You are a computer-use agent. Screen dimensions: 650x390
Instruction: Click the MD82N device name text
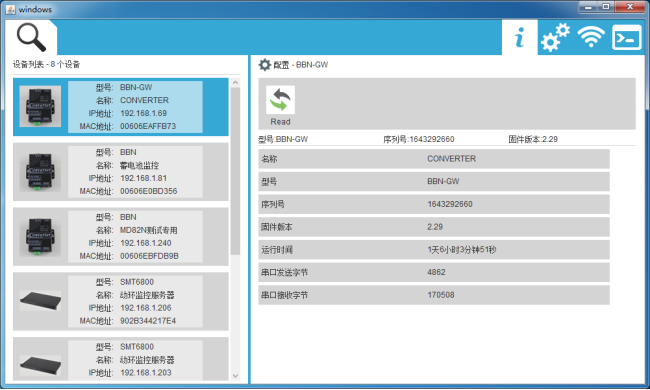coord(149,230)
